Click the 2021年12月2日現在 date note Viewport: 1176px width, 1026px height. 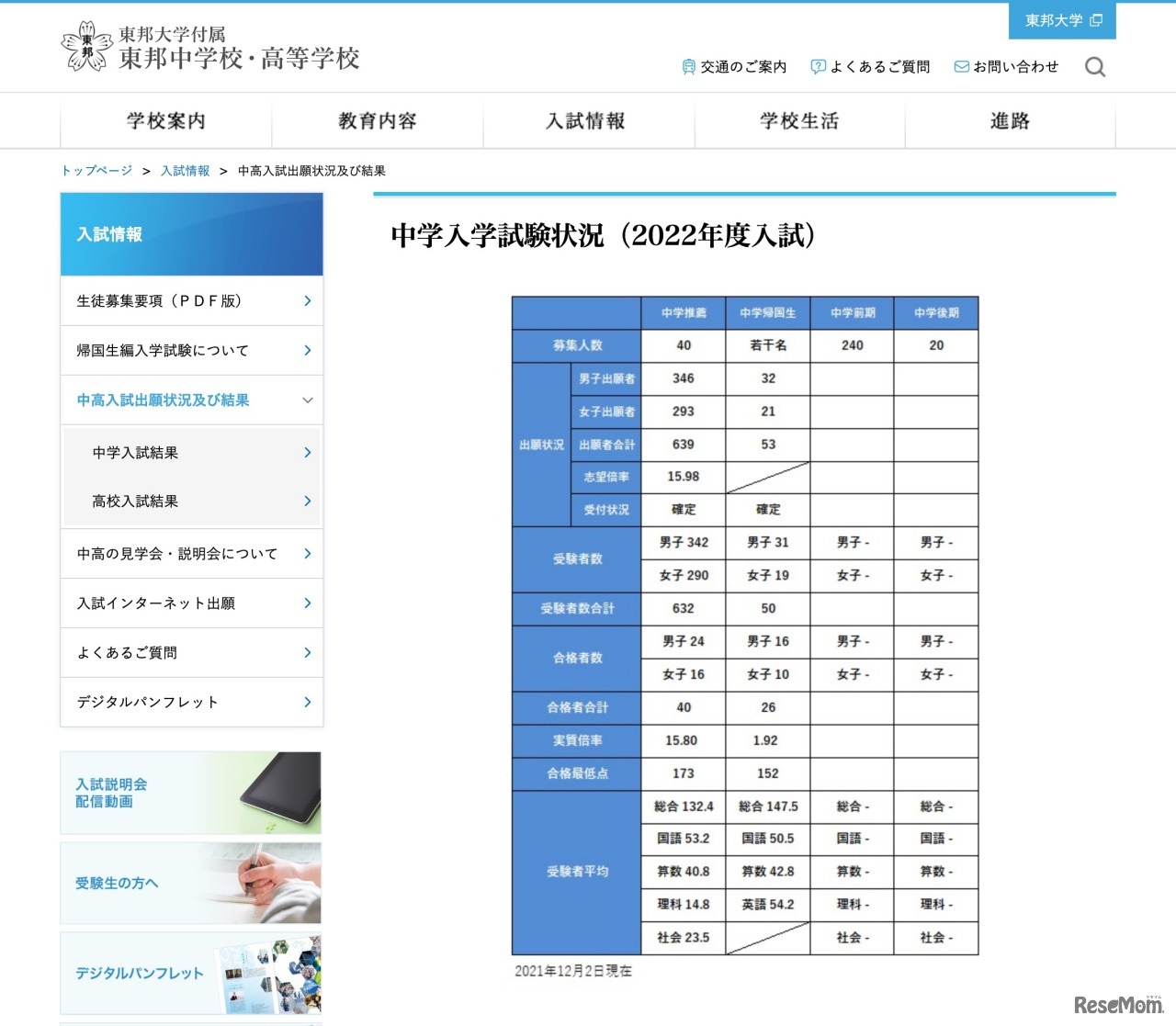(573, 971)
